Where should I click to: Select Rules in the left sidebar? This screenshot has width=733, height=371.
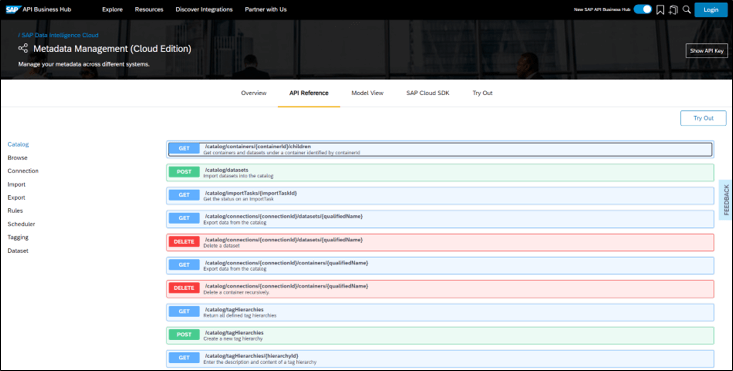(x=15, y=211)
